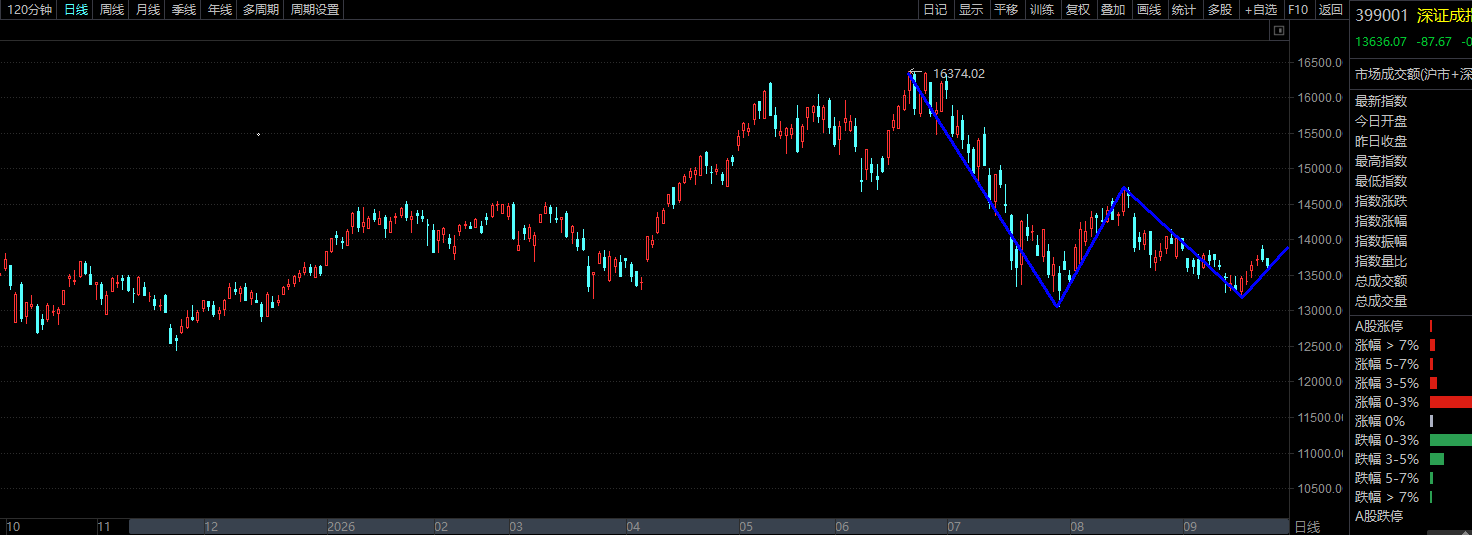Click the 05 month marker on timeline
Image resolution: width=1472 pixels, height=535 pixels.
coord(746,526)
